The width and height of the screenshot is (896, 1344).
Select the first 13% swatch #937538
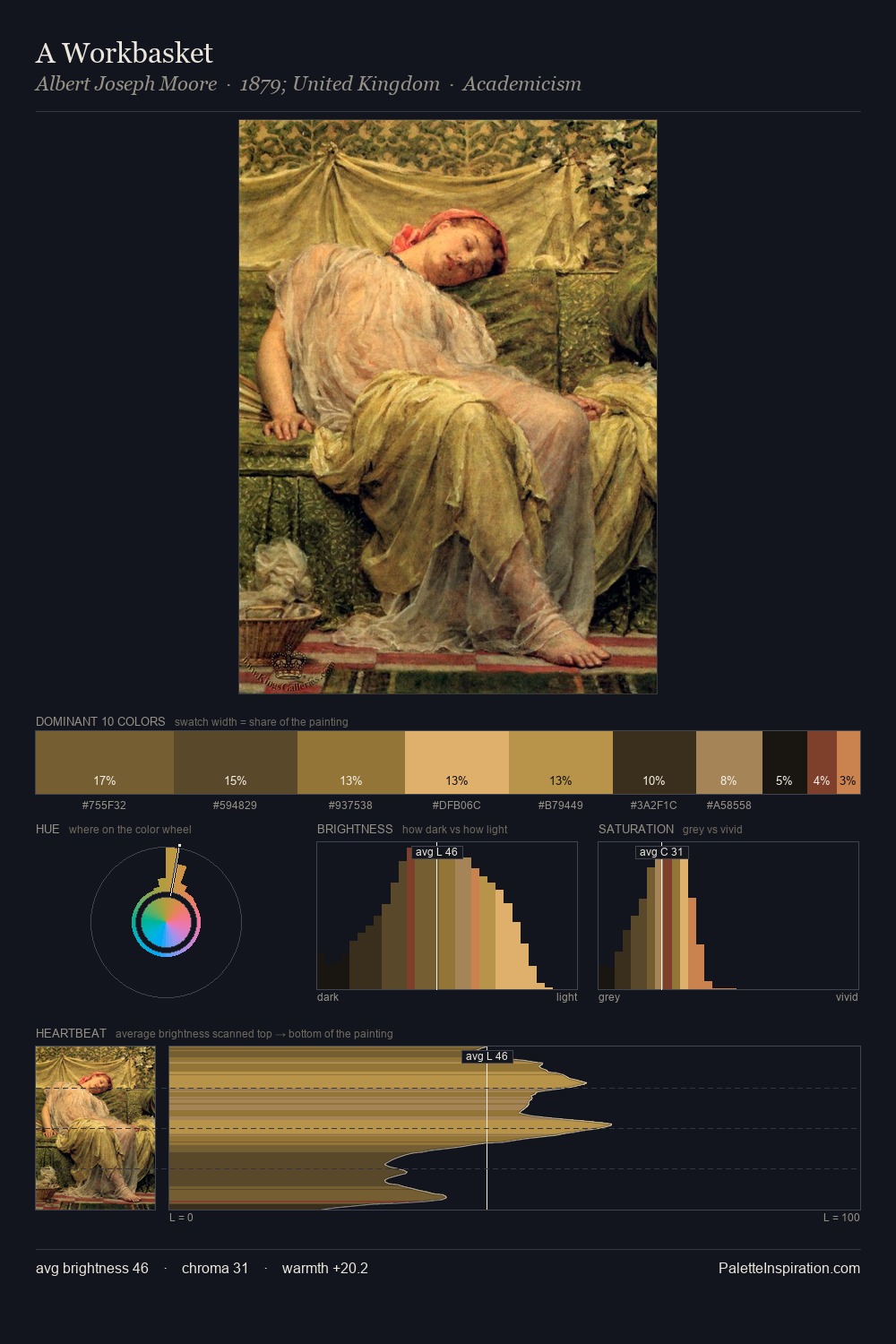click(351, 762)
